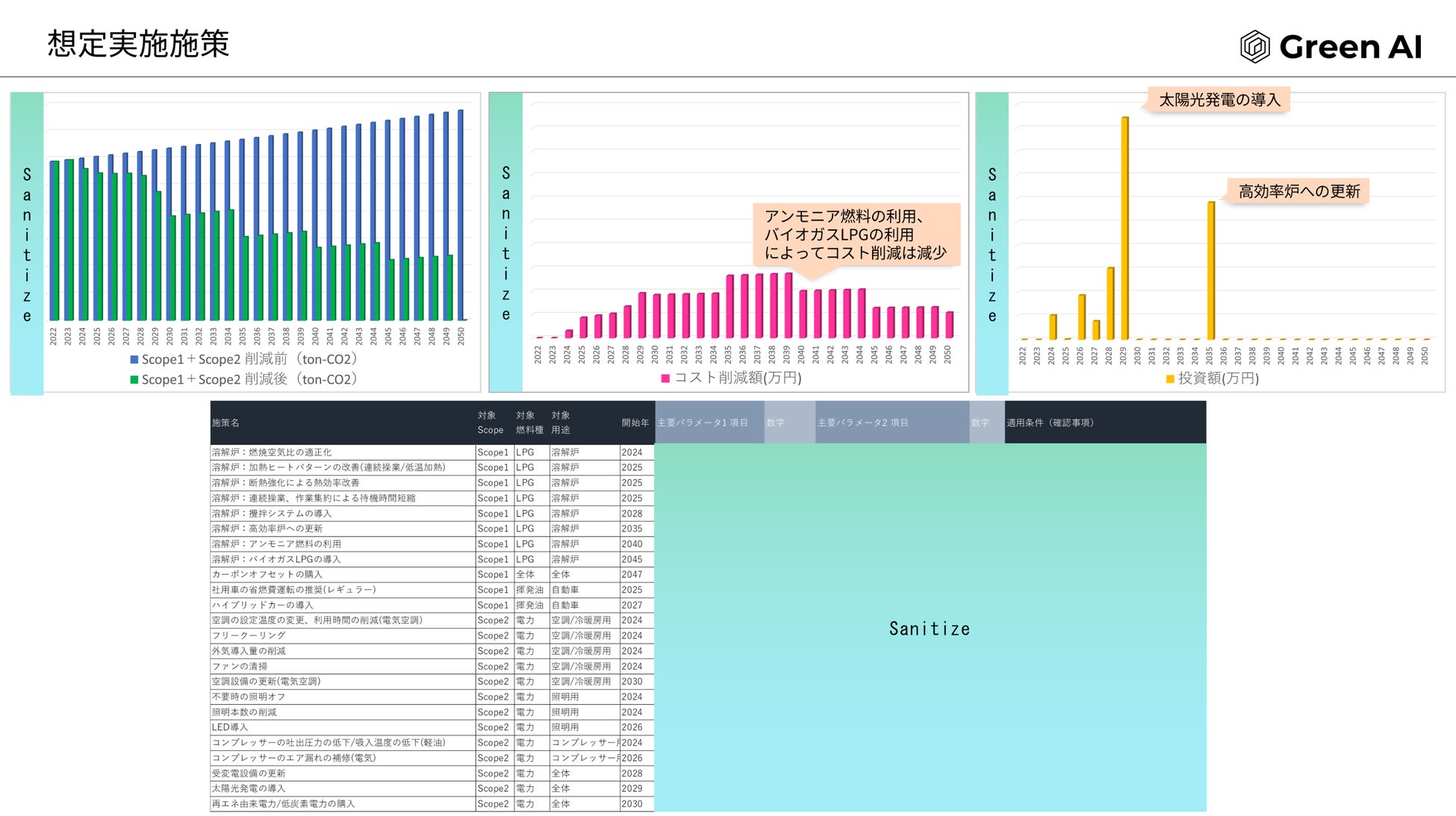The width and height of the screenshot is (1456, 816).
Task: Select the 施策名 column header
Action: 225,423
